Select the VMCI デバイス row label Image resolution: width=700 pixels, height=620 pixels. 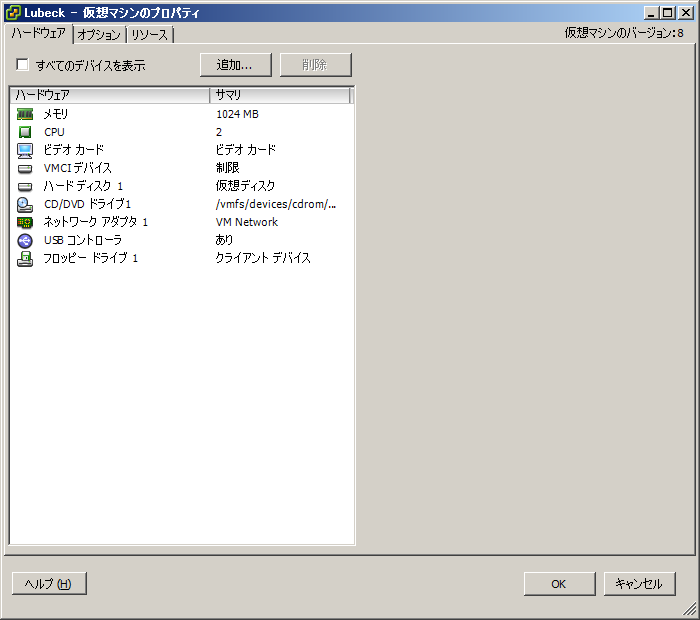click(x=78, y=168)
